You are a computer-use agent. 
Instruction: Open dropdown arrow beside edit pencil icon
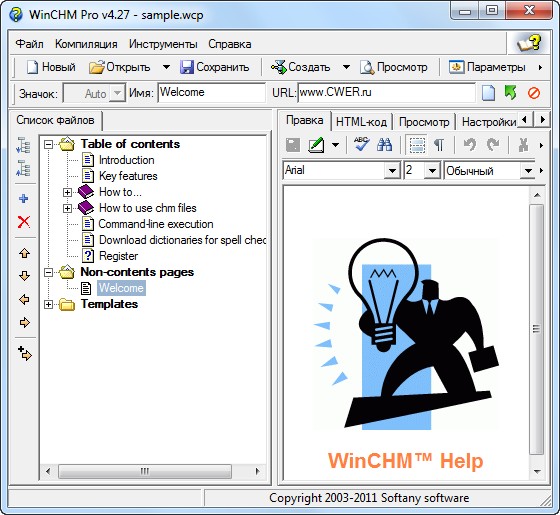(x=335, y=145)
